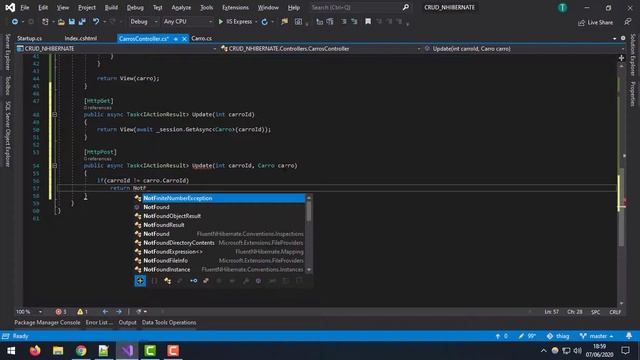The width and height of the screenshot is (640, 360).
Task: Open the Analyze menu
Action: tap(181, 7)
